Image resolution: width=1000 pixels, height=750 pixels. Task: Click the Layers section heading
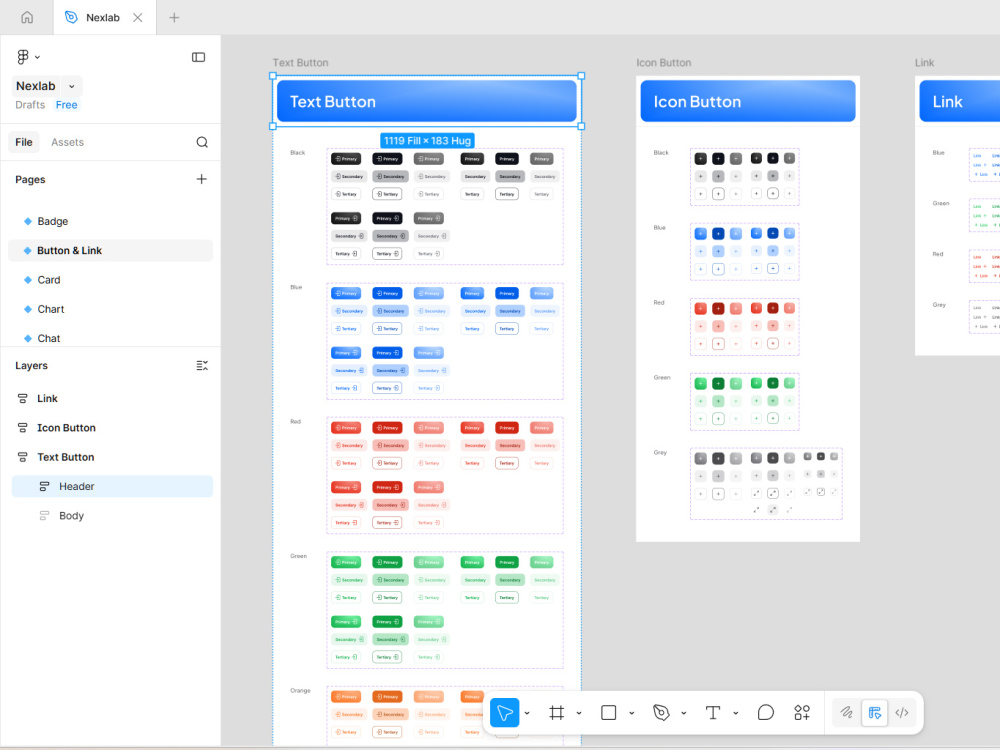click(31, 365)
